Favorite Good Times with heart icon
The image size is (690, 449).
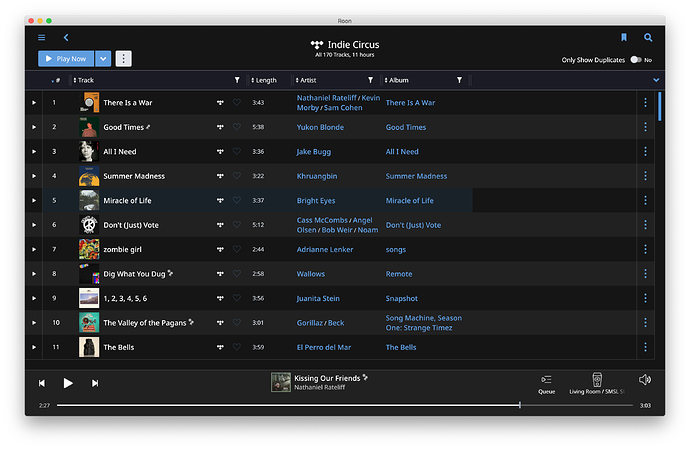[x=237, y=127]
